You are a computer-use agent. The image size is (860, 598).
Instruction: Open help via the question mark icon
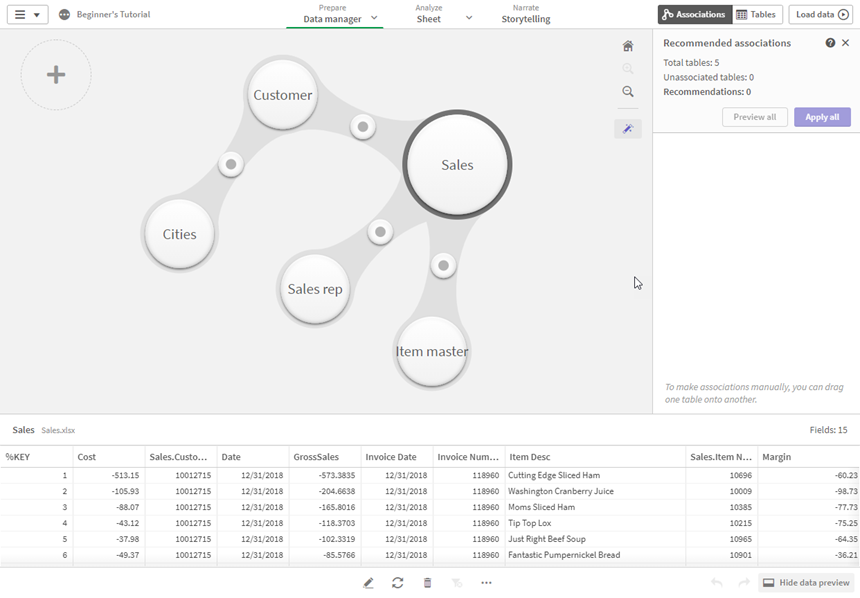[x=830, y=43]
